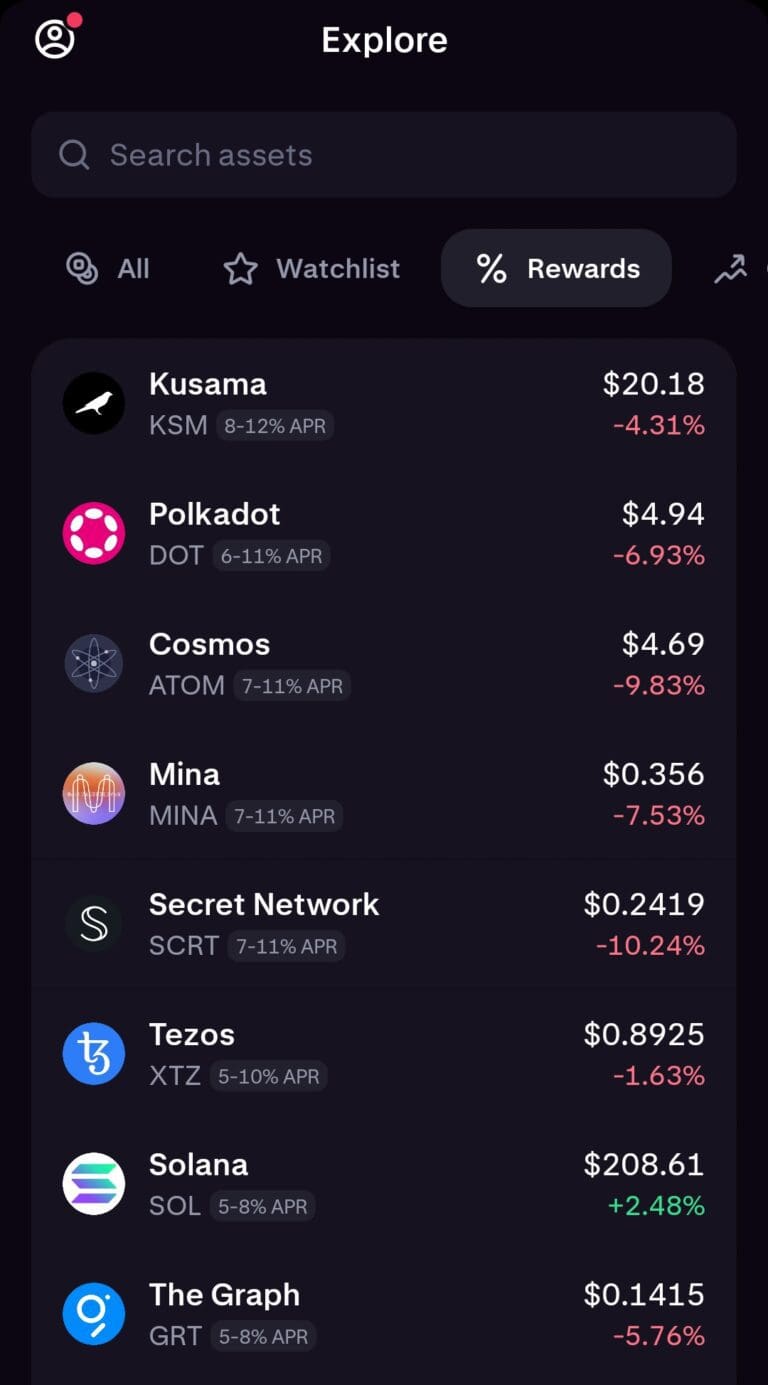Tap the Mina gradient logo icon
Viewport: 768px width, 1385px height.
[94, 793]
